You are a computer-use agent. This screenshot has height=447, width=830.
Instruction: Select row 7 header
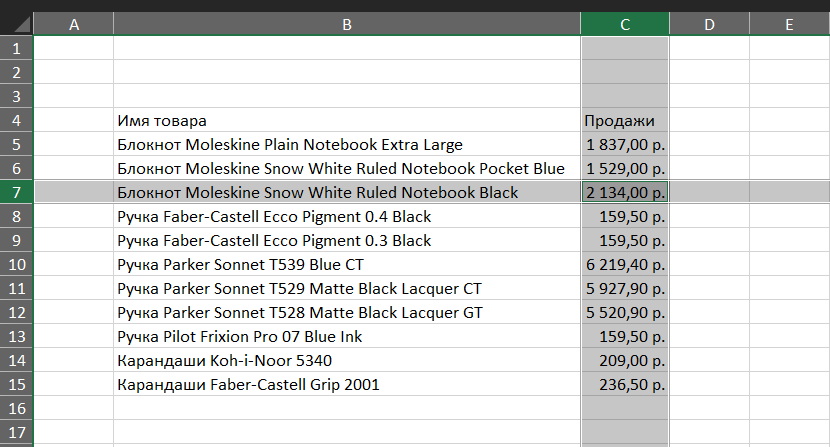pyautogui.click(x=16, y=192)
